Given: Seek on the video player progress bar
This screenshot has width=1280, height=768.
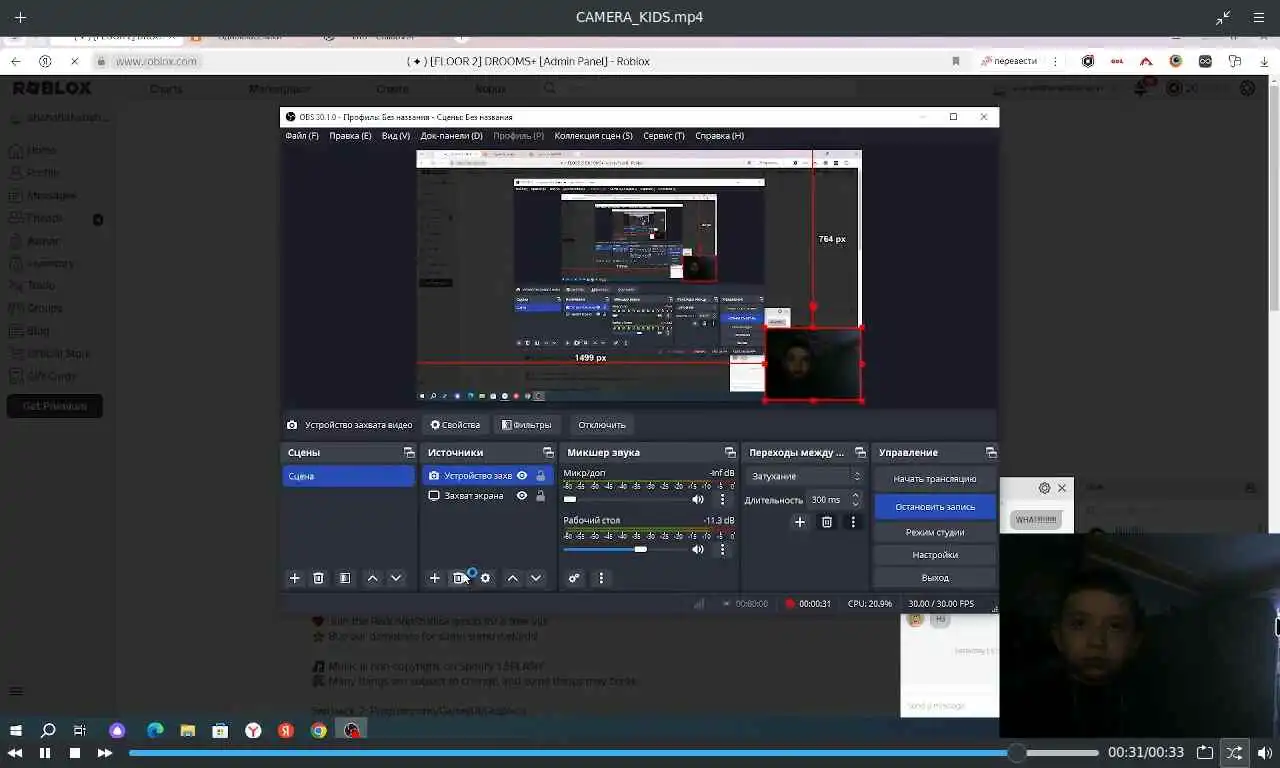Looking at the screenshot, I should pos(614,753).
